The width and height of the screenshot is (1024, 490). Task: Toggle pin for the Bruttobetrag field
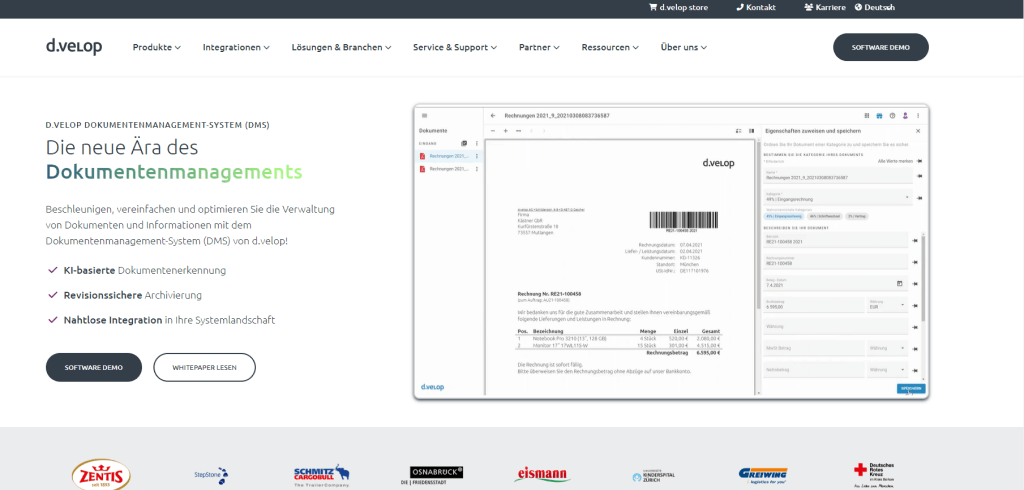coord(915,305)
